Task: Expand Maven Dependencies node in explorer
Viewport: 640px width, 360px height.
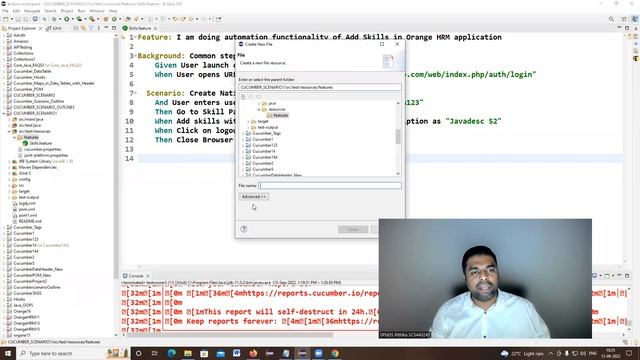Action: click(9, 167)
